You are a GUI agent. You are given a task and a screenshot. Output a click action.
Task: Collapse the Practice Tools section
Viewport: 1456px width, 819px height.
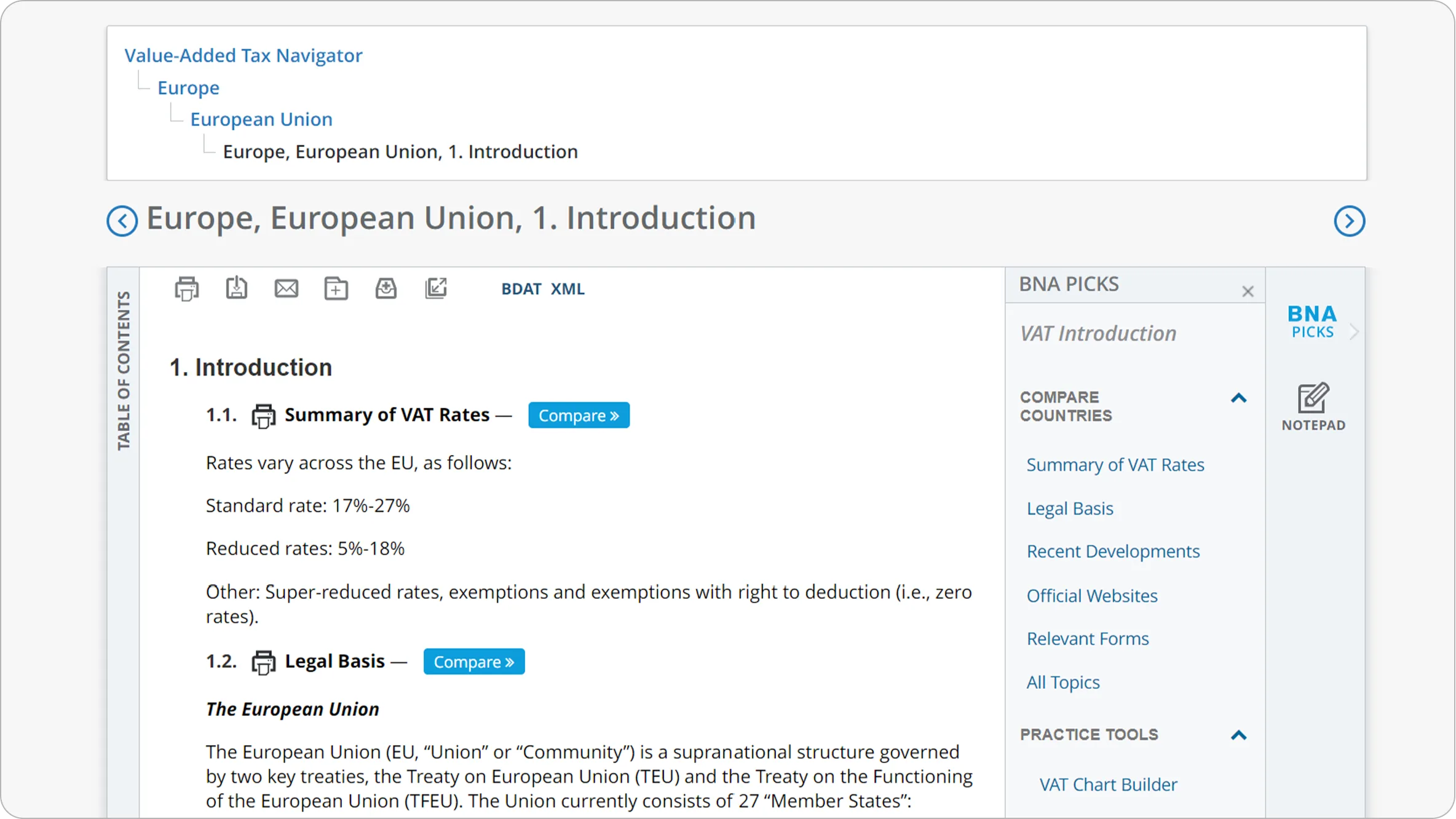pos(1239,735)
